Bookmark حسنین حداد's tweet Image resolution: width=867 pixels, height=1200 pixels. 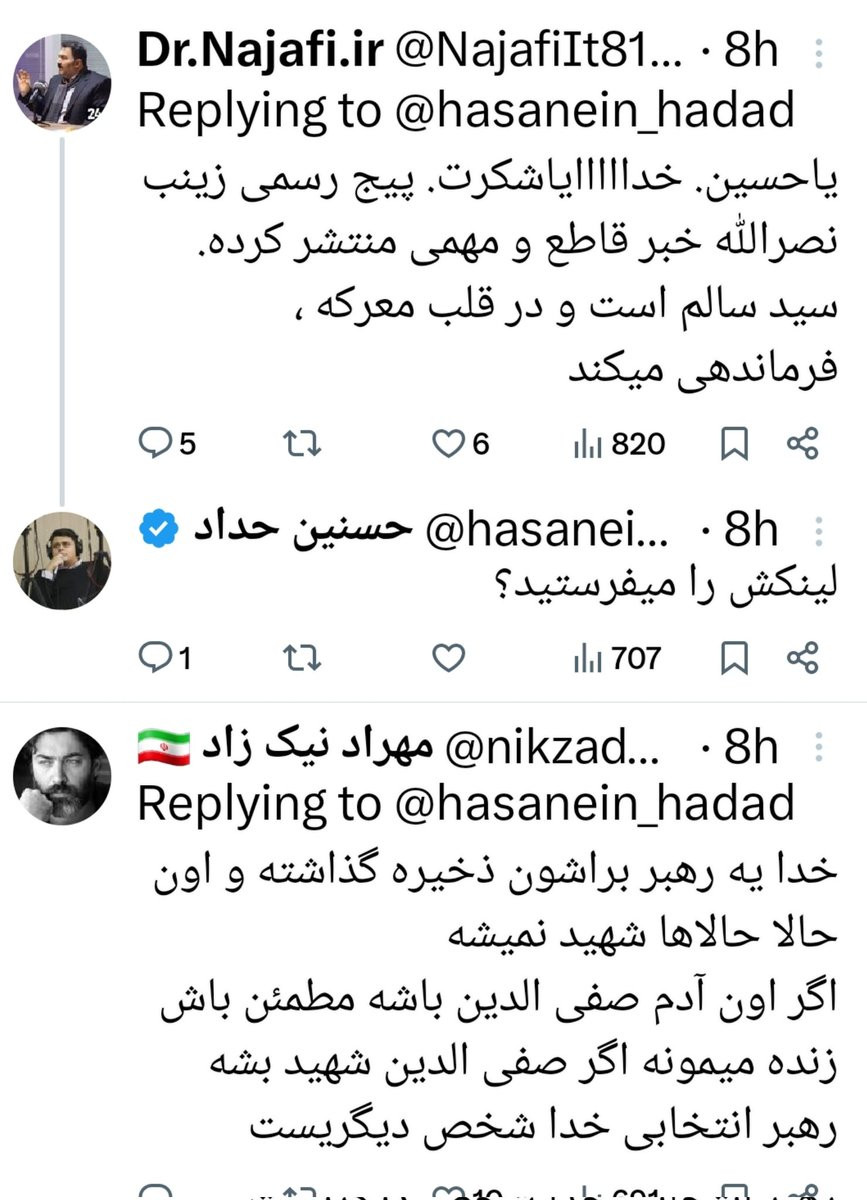735,658
